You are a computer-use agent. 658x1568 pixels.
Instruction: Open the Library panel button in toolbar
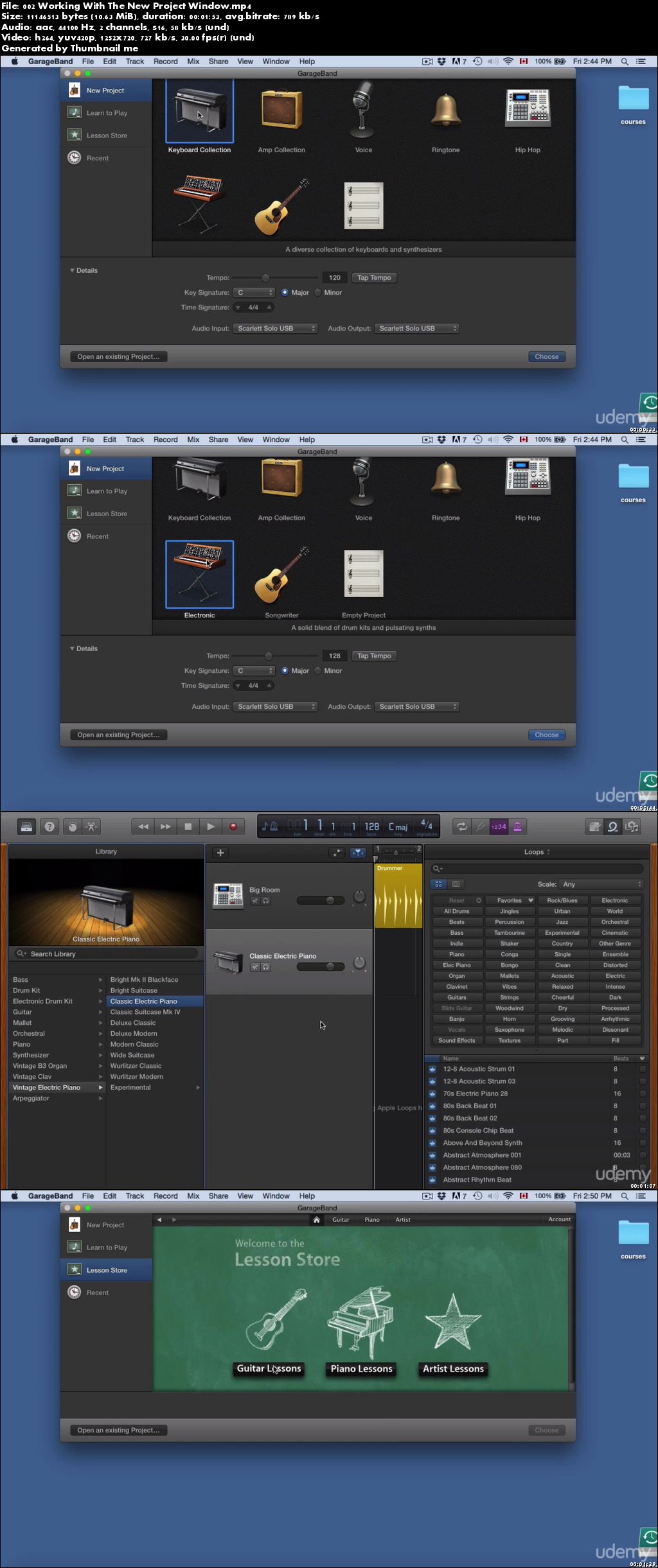[x=26, y=826]
